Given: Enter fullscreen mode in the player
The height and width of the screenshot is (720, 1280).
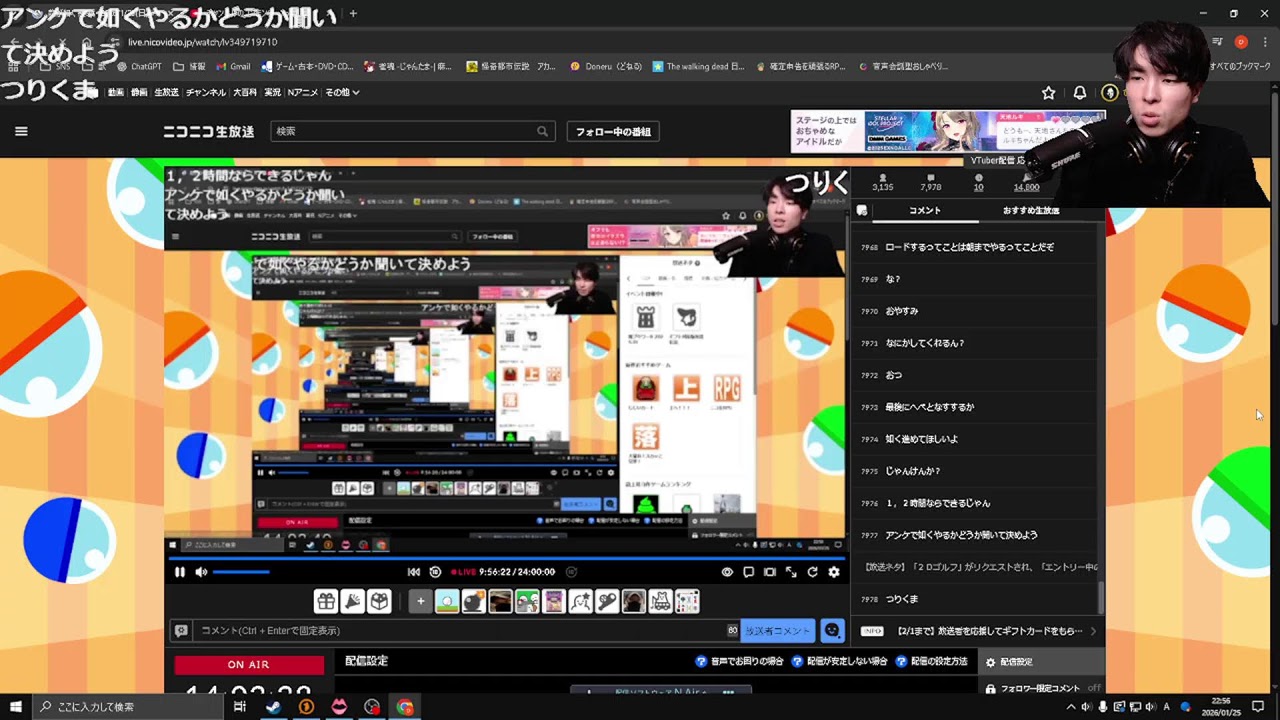Looking at the screenshot, I should tap(791, 572).
